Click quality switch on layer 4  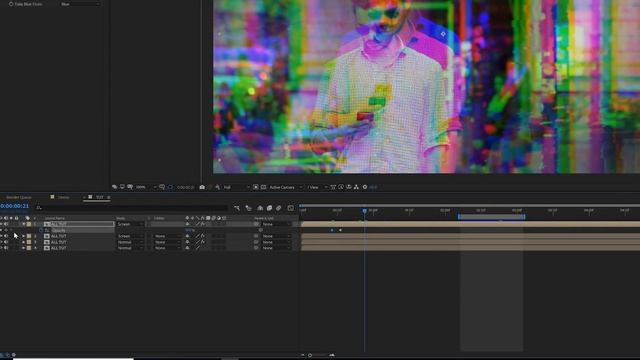(198, 248)
